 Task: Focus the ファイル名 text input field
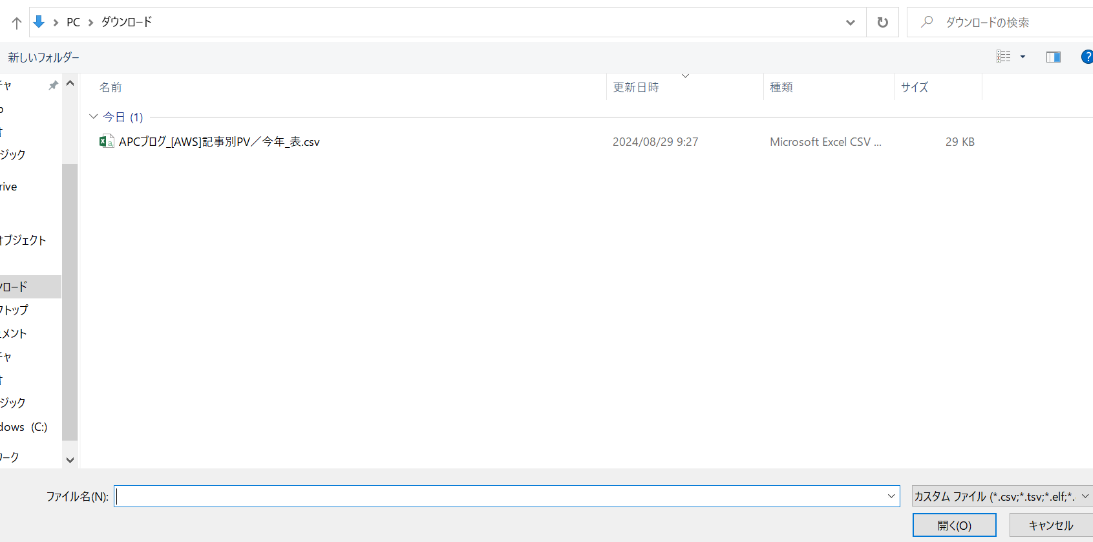pos(500,496)
